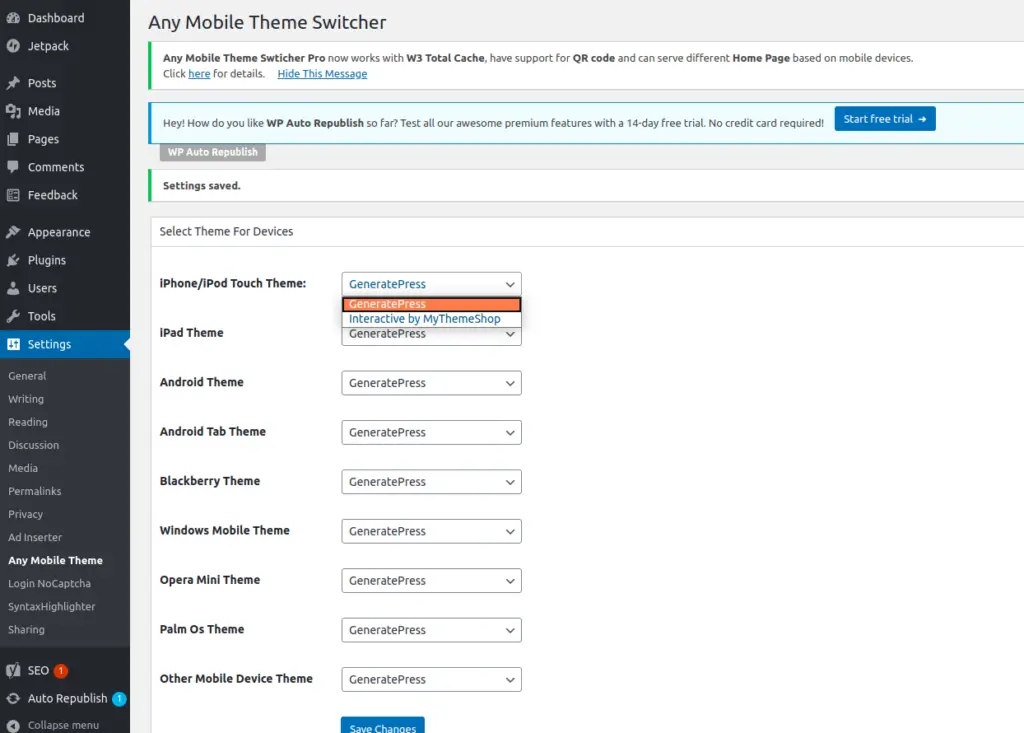
Task: Expand the Opera Mini Theme dropdown
Action: (431, 580)
